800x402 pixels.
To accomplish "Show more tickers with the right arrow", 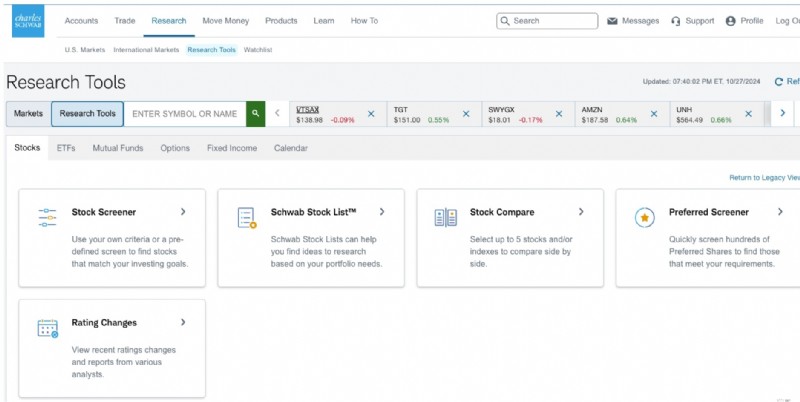I will pyautogui.click(x=783, y=113).
